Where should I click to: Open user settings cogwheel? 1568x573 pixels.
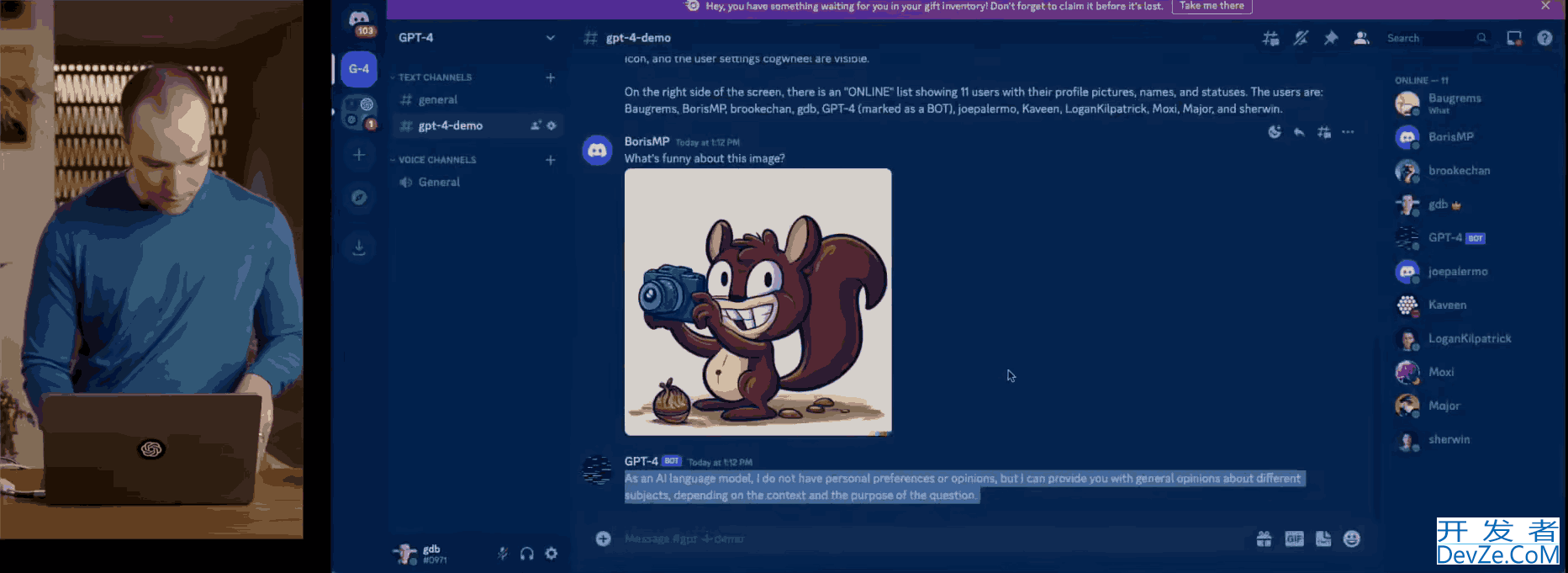552,554
